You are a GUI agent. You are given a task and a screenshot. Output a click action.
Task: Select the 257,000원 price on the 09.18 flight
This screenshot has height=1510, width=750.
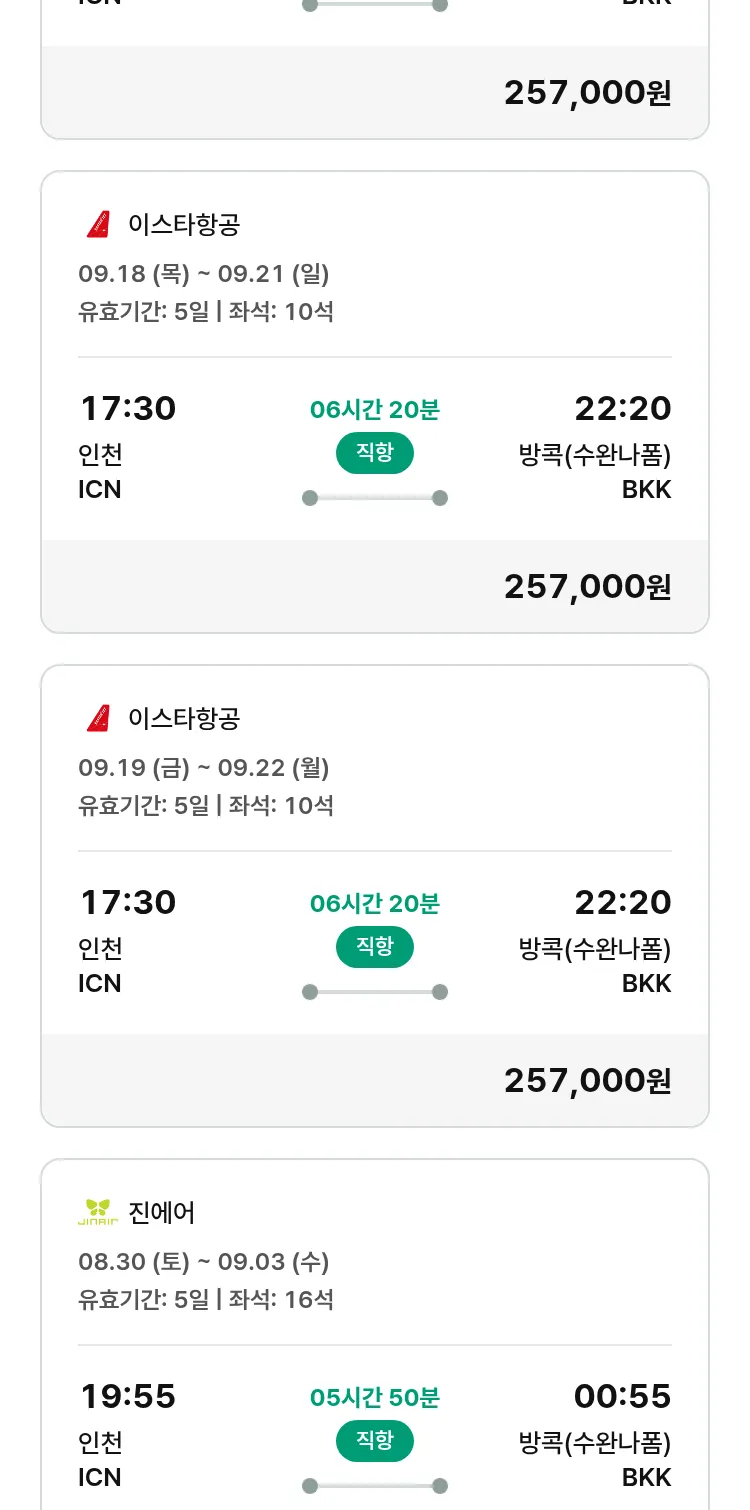tap(587, 587)
